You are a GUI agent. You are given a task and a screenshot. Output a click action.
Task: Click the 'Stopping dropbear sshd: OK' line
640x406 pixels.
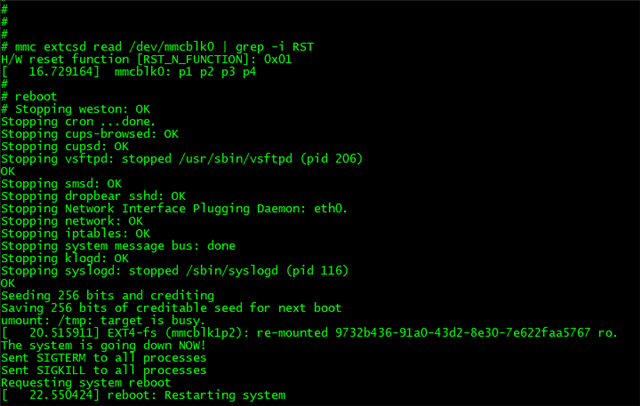click(93, 196)
